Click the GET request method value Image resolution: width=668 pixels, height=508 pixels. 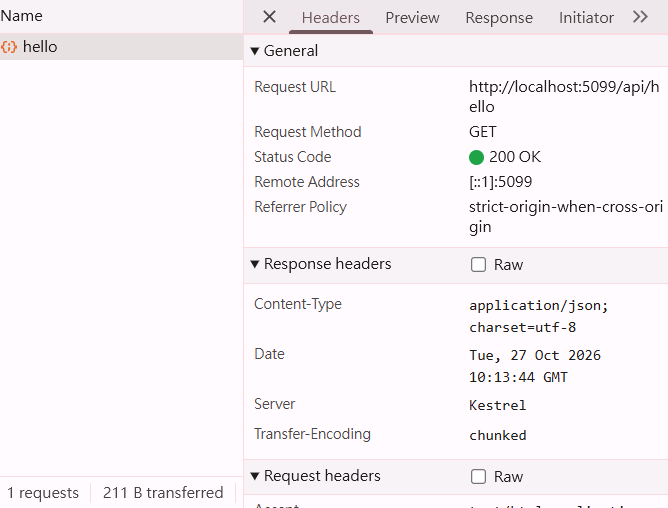pos(482,132)
